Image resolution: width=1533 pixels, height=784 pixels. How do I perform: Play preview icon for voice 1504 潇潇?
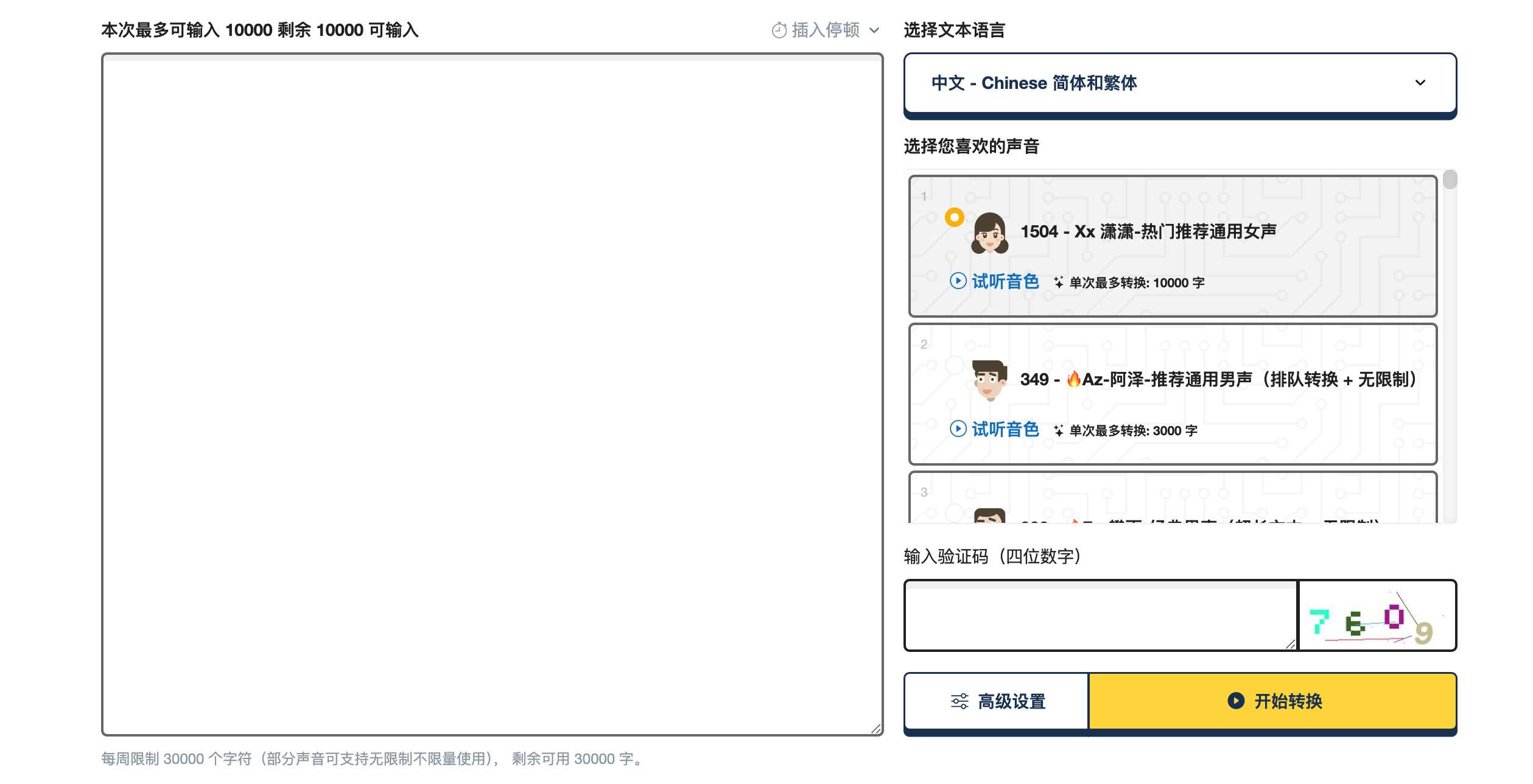point(958,281)
